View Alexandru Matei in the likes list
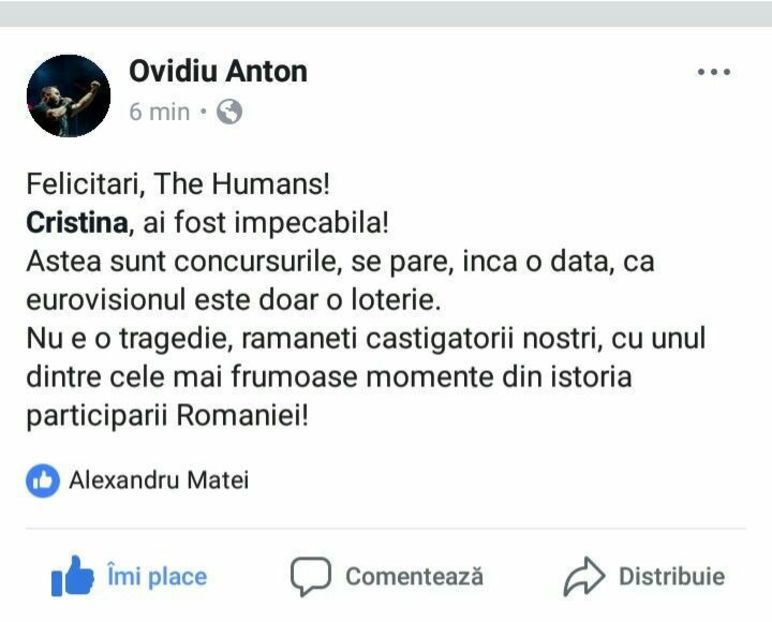The width and height of the screenshot is (772, 622). tap(158, 481)
